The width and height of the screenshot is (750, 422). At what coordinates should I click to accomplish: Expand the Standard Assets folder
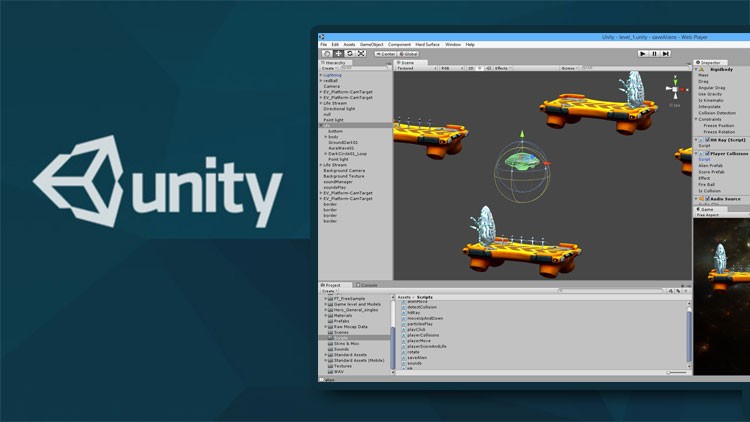click(x=326, y=355)
